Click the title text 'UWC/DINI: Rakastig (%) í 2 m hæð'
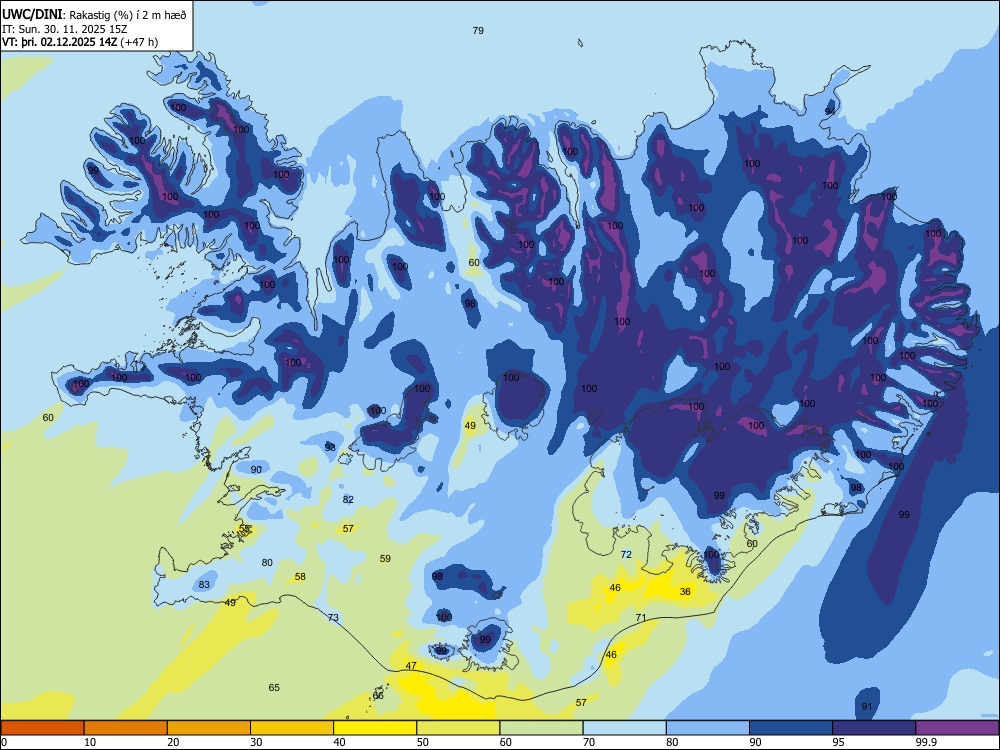The height and width of the screenshot is (750, 1000). (x=94, y=15)
